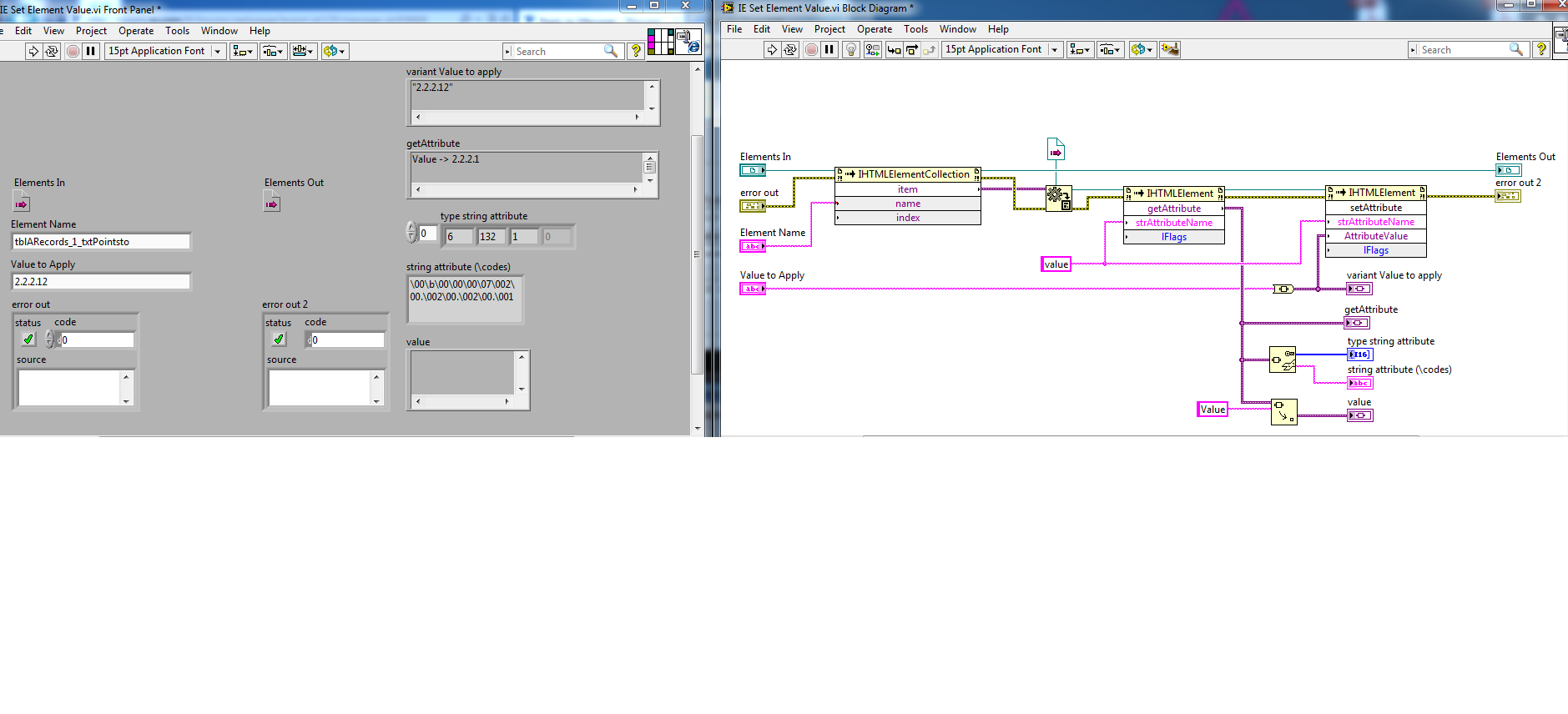Image resolution: width=1568 pixels, height=714 pixels.
Task: Click Block Diagram context help question button
Action: click(1541, 50)
